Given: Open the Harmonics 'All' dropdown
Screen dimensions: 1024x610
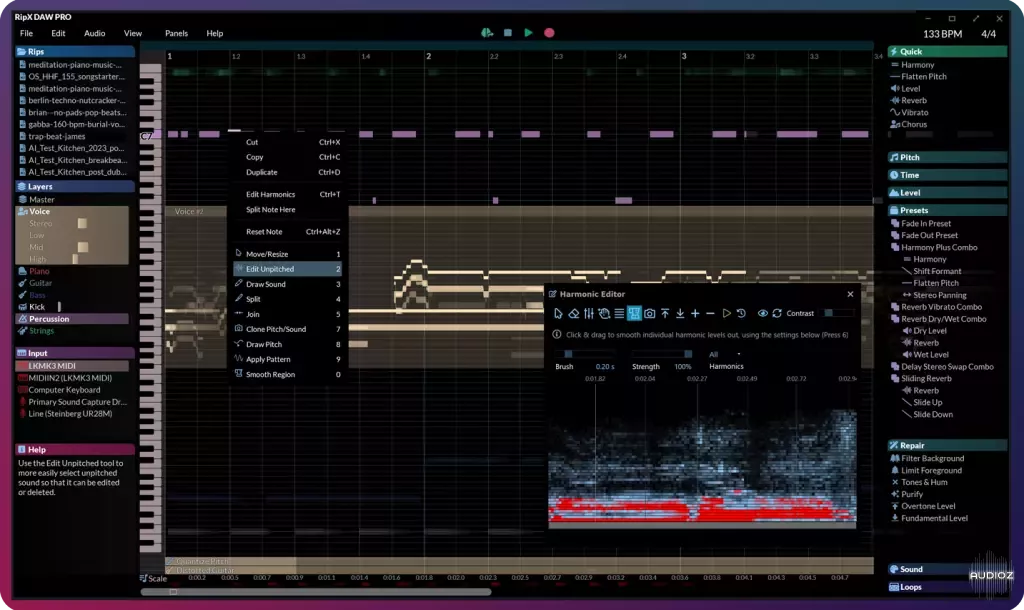Looking at the screenshot, I should (725, 354).
